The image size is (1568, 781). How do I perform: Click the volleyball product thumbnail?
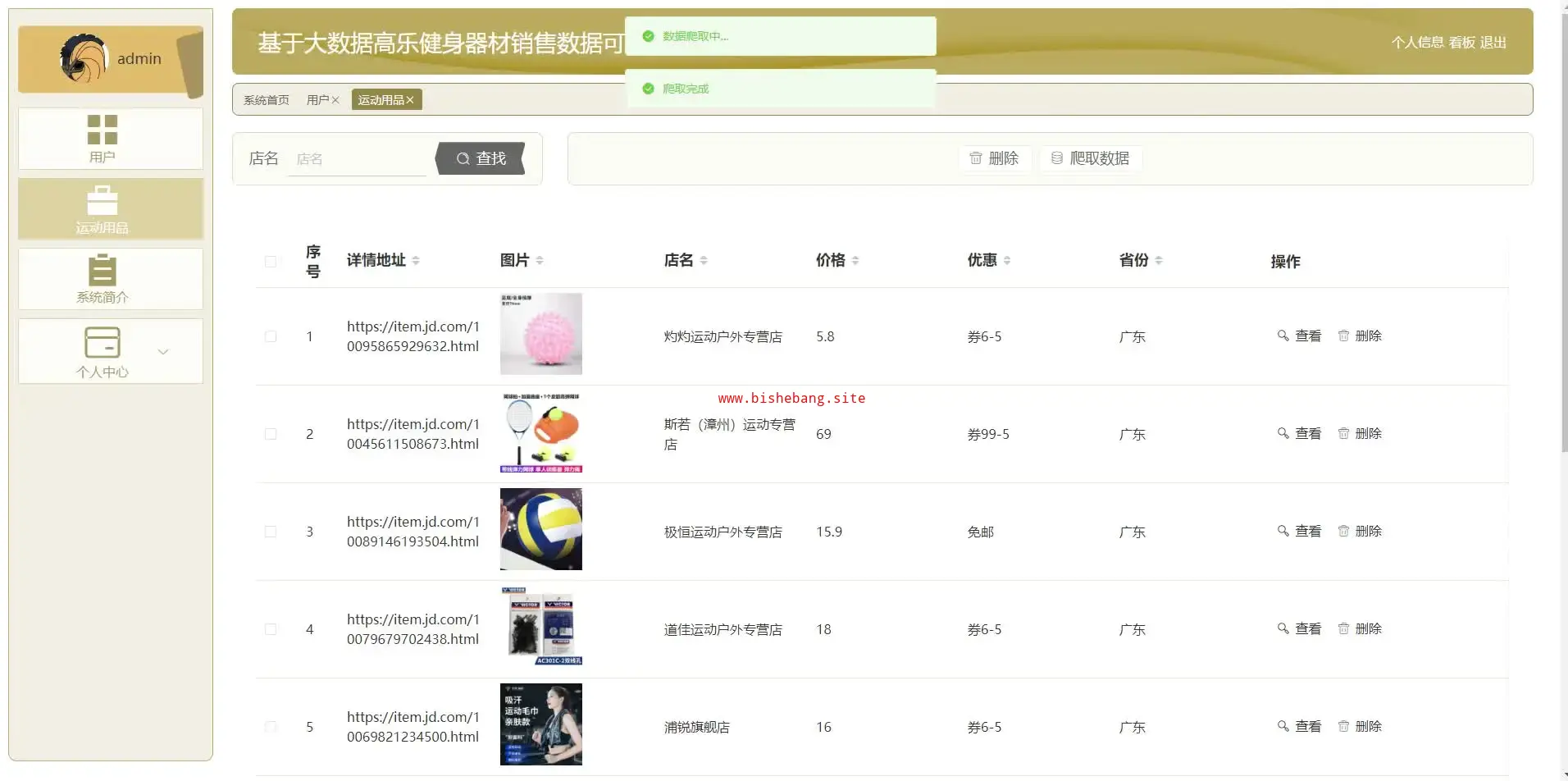click(541, 529)
